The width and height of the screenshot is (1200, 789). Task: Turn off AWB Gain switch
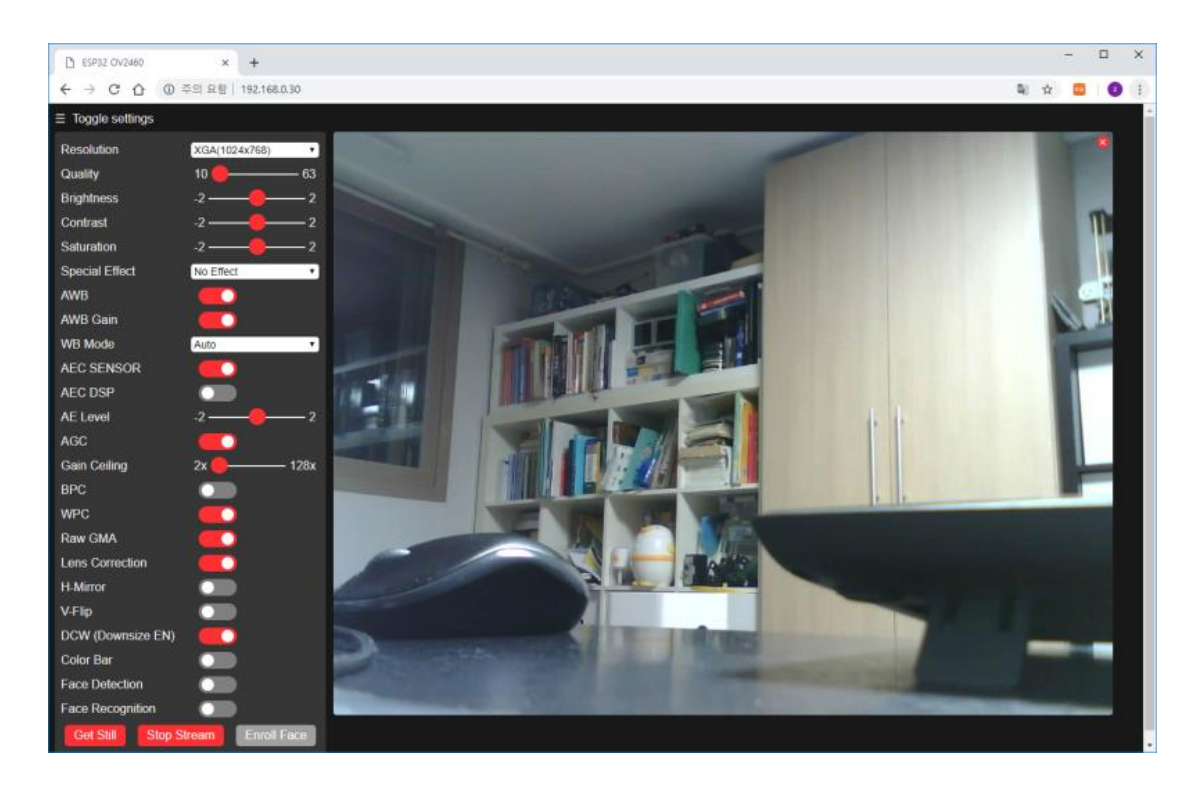217,320
